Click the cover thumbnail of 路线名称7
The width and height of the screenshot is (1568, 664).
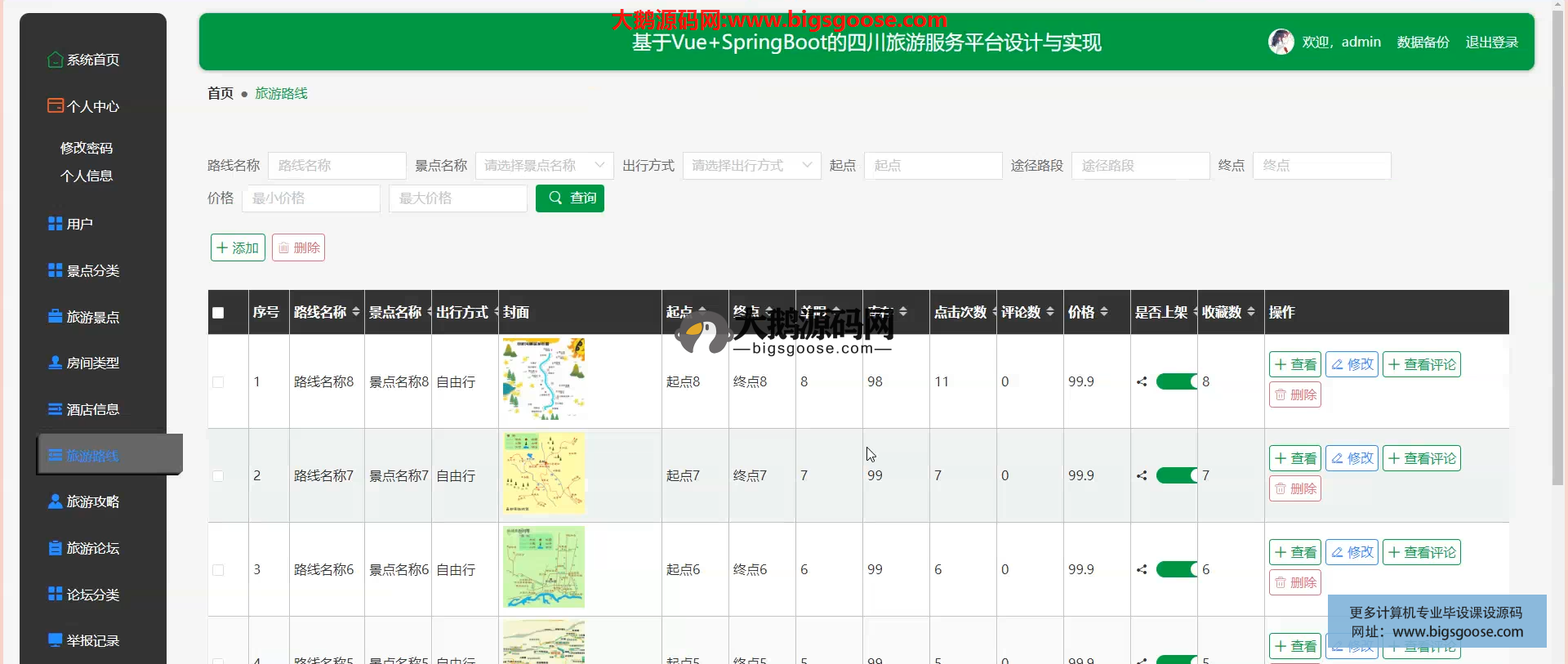coord(543,474)
